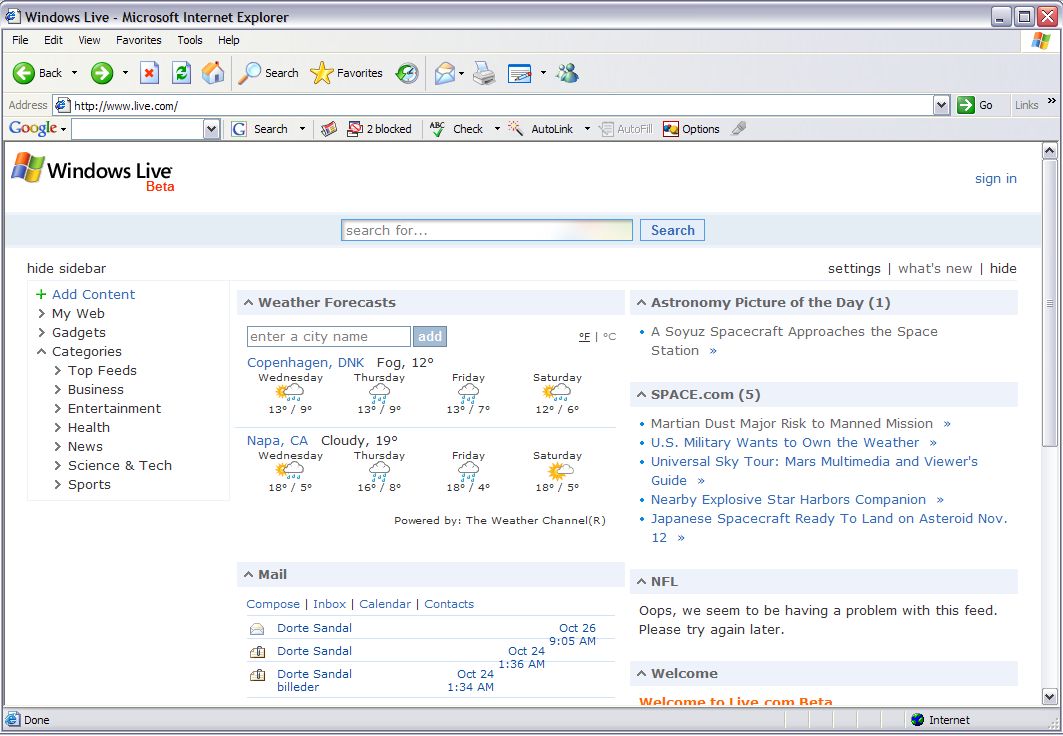Open the Messenger icon in toolbar

point(568,73)
